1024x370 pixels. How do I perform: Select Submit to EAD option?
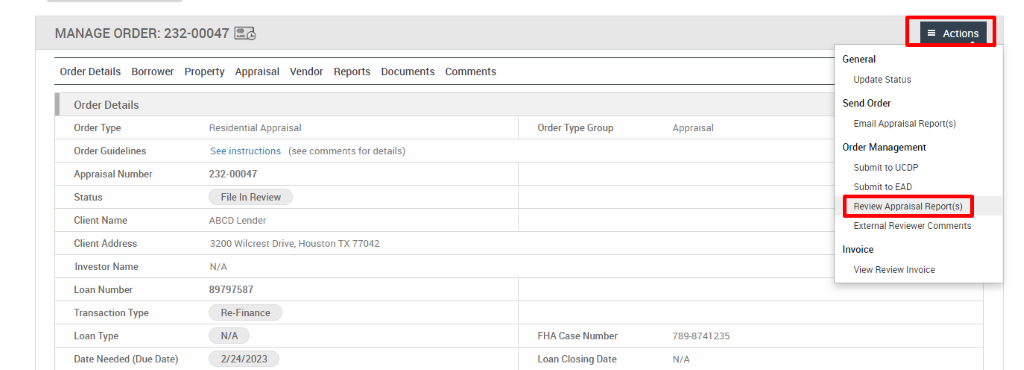882,187
